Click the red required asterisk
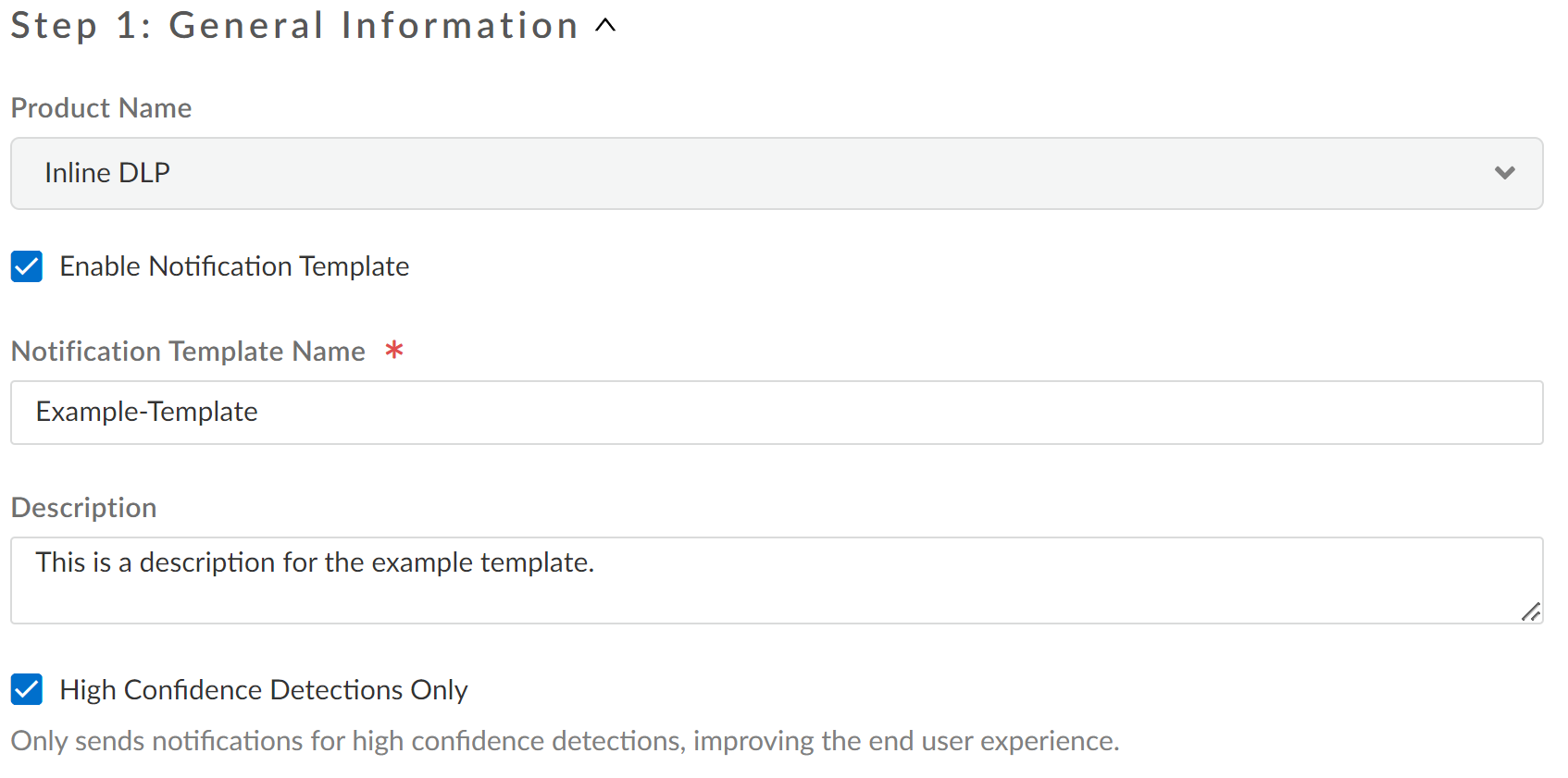1568x778 pixels. click(x=394, y=350)
